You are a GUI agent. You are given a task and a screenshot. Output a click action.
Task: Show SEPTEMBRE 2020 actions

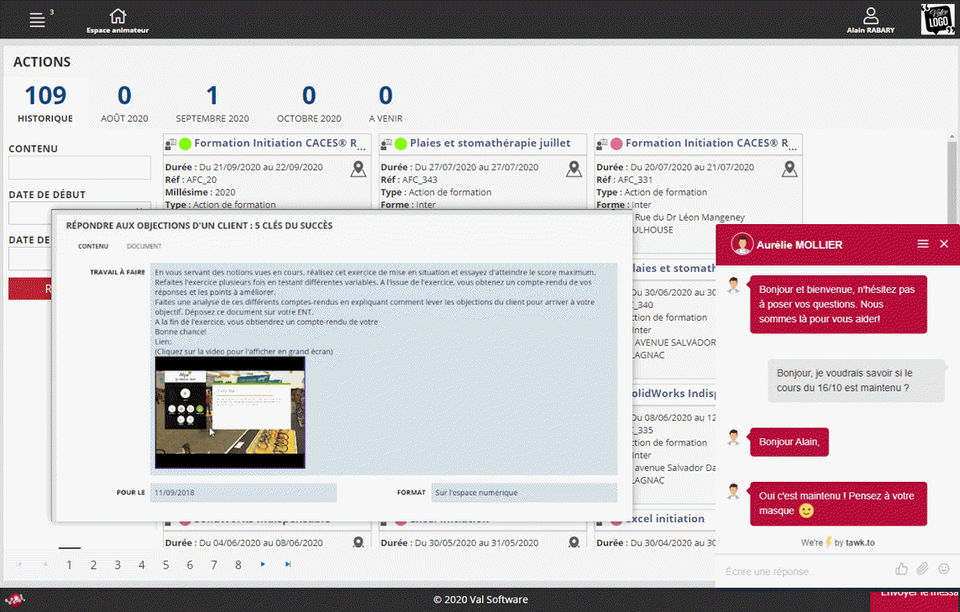point(212,104)
